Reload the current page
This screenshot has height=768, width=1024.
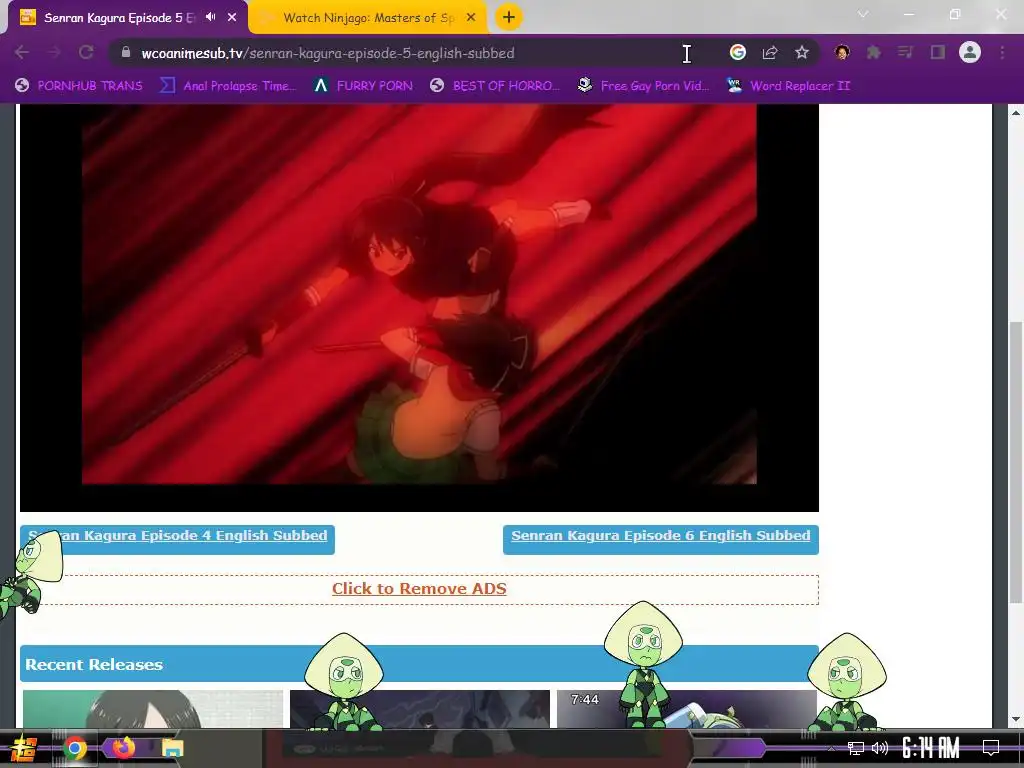tap(86, 52)
